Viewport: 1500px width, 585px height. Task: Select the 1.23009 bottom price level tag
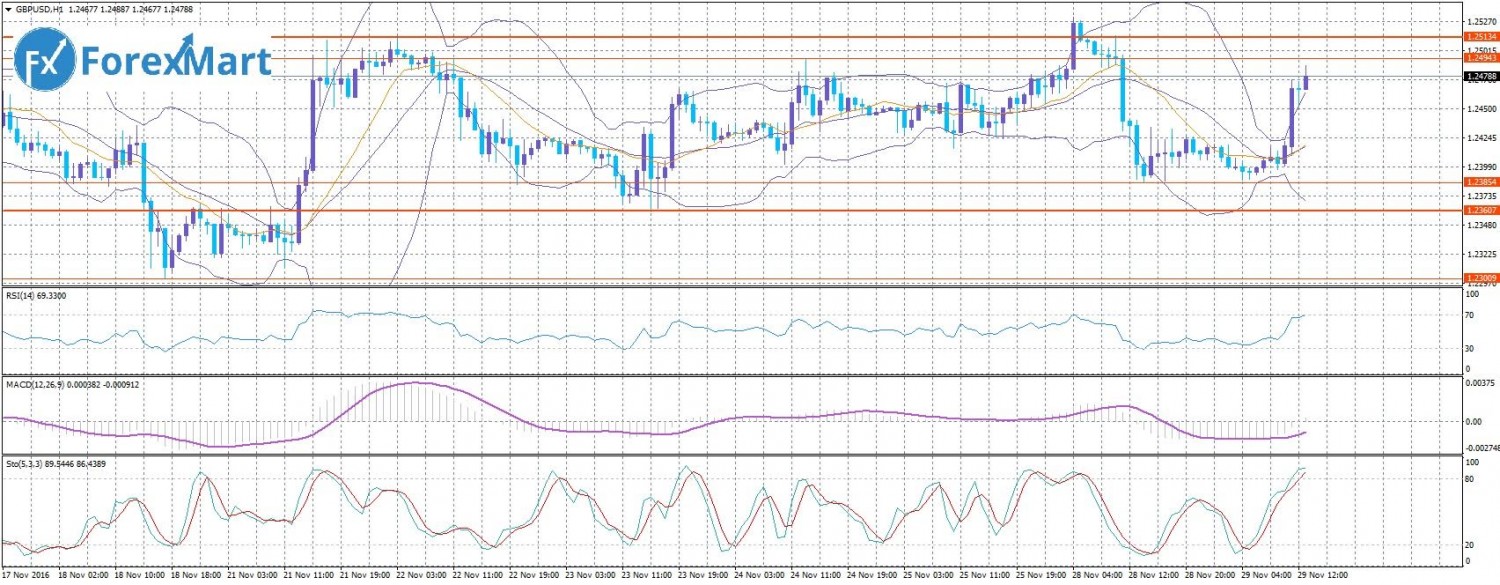coord(1479,277)
